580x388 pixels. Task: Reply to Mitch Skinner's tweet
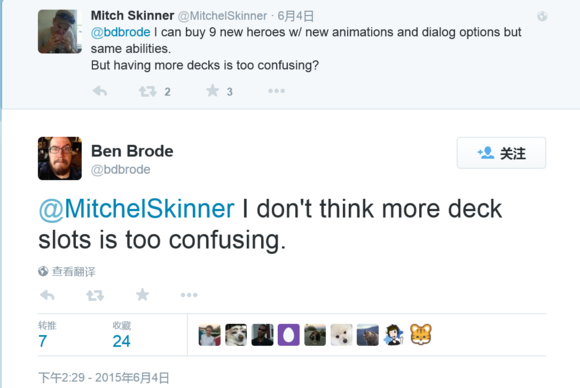(x=100, y=91)
